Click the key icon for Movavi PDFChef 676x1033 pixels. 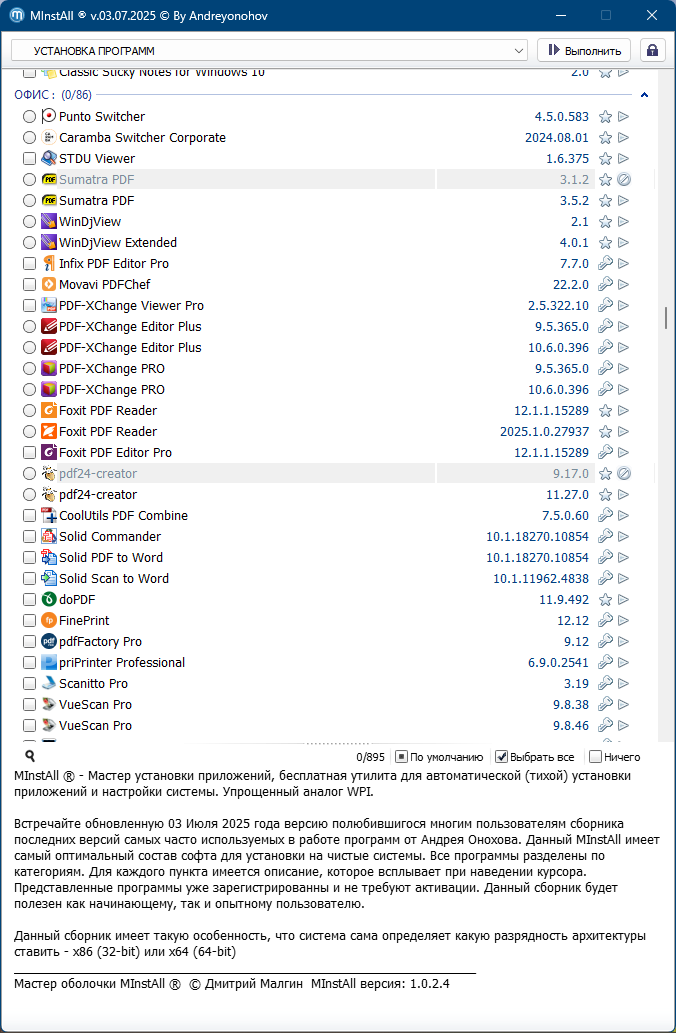(x=605, y=285)
